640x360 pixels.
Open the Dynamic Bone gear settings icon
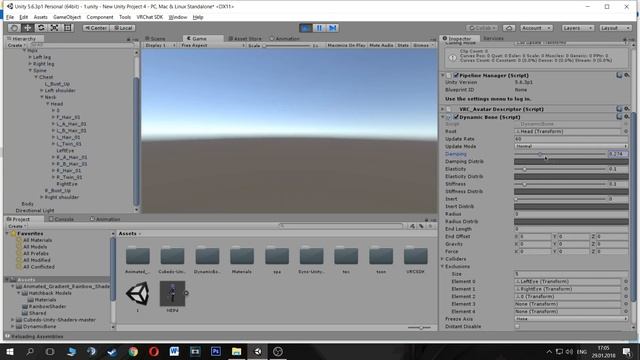[x=627, y=117]
